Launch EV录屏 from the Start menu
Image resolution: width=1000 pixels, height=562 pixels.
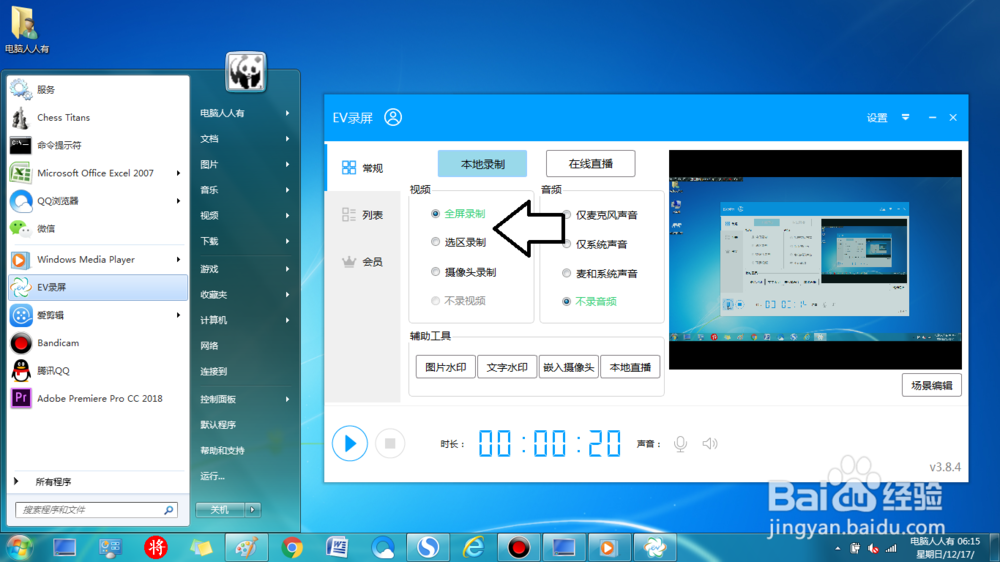(98, 287)
